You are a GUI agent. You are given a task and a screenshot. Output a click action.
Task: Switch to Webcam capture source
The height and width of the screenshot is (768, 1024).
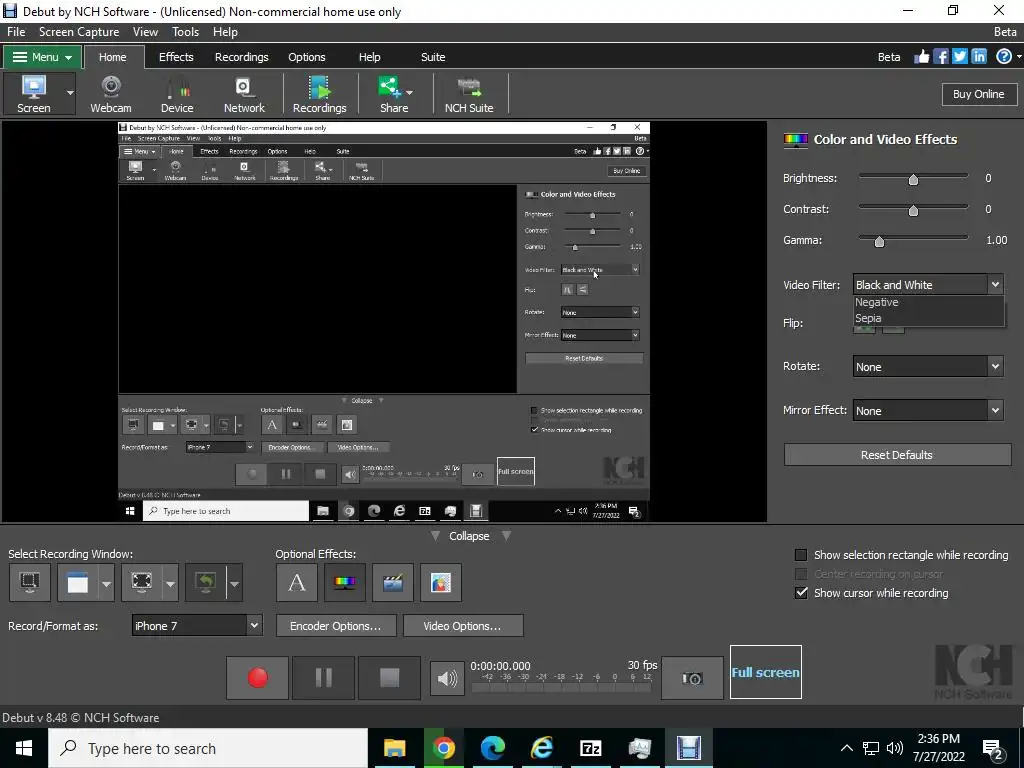(x=110, y=94)
